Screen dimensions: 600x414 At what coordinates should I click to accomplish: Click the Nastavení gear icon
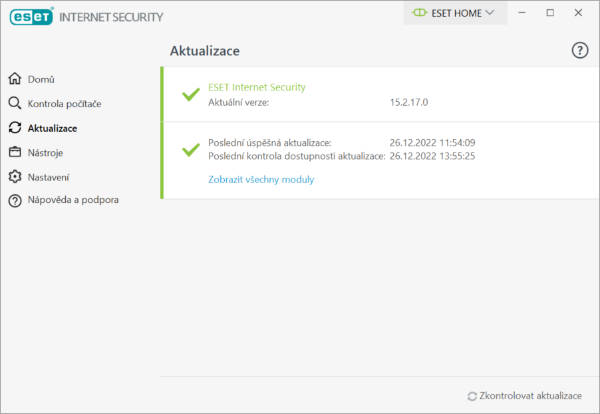(15, 176)
